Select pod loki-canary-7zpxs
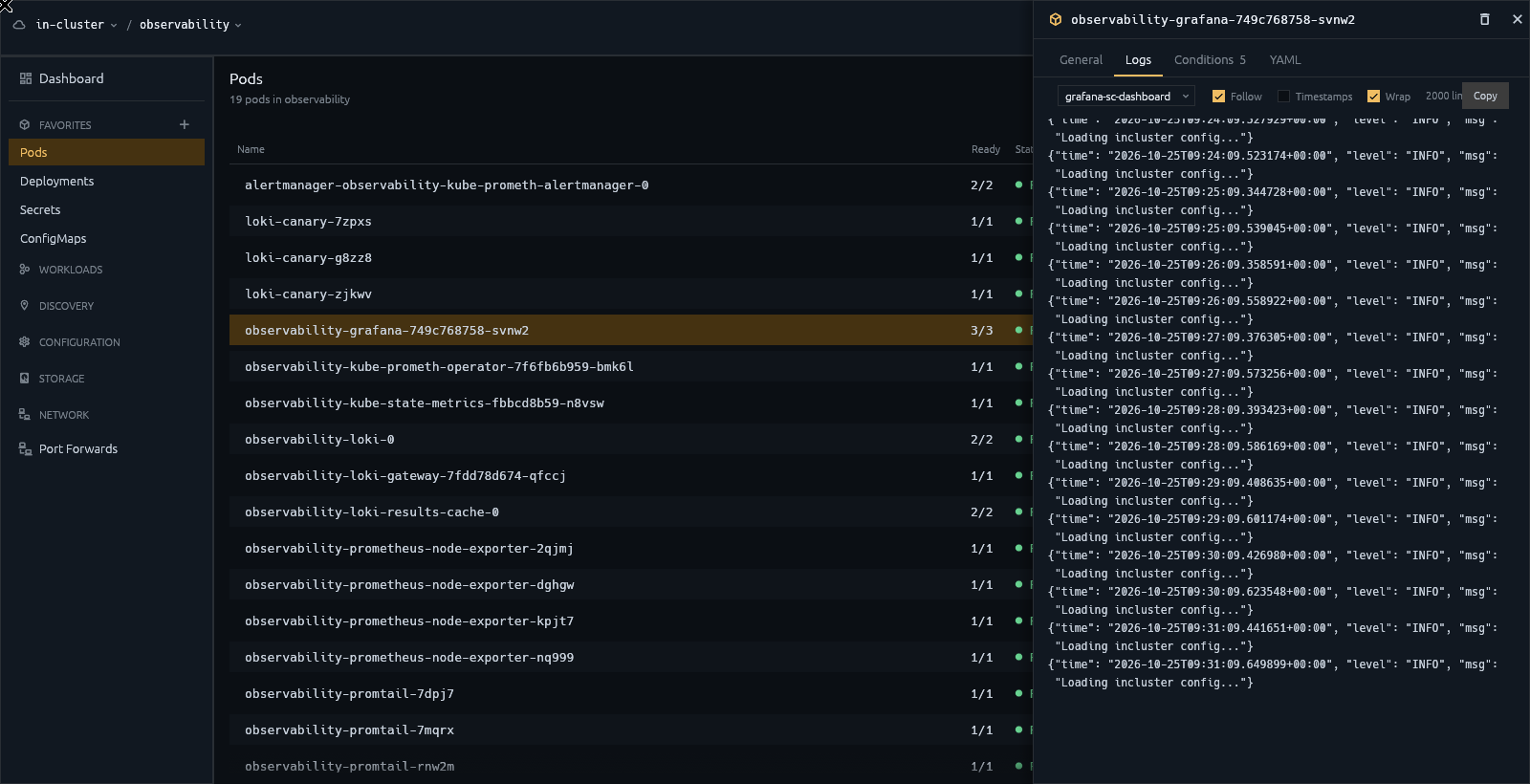The image size is (1530, 784). 631,221
